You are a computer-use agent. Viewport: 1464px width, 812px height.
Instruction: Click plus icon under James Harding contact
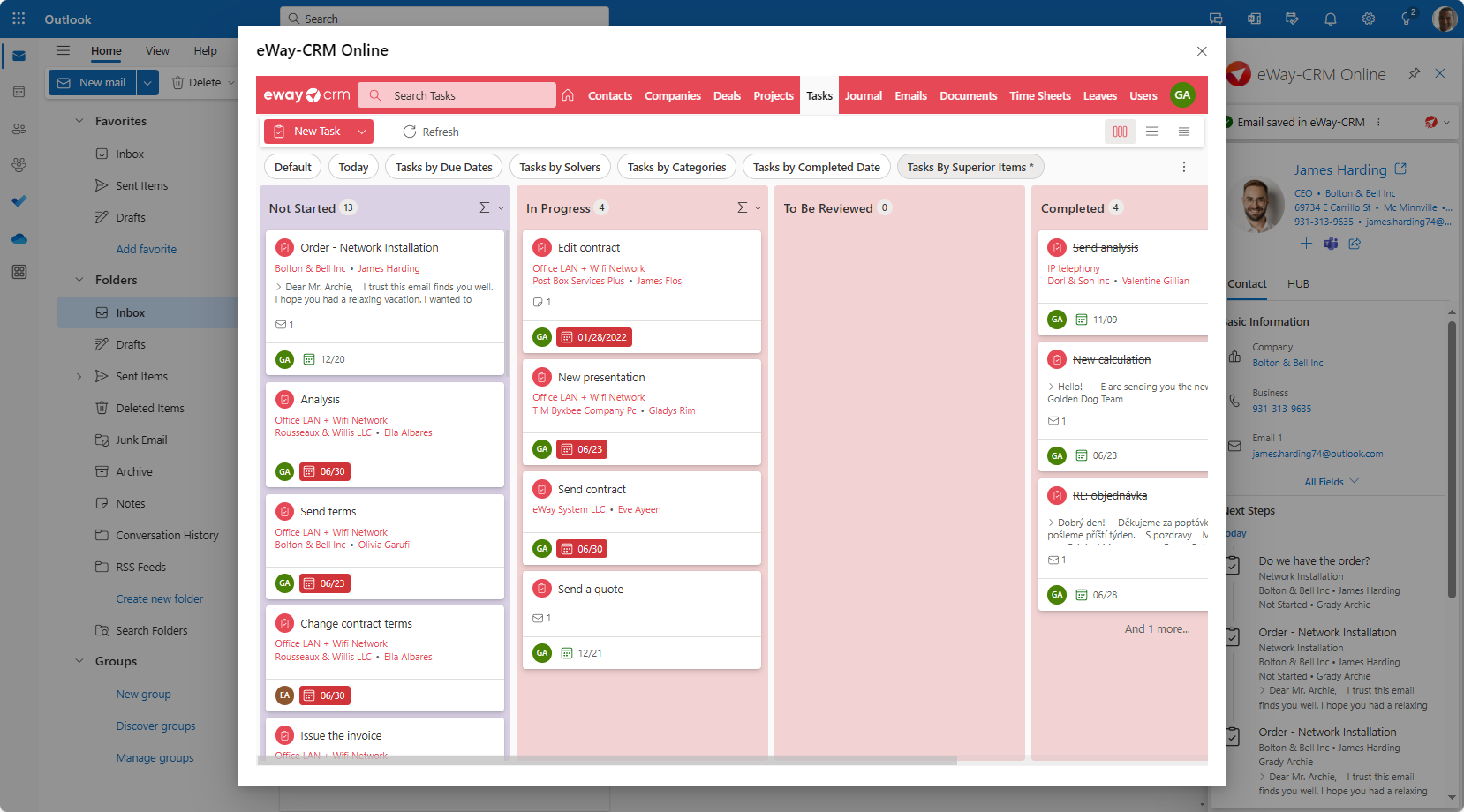(x=1306, y=244)
